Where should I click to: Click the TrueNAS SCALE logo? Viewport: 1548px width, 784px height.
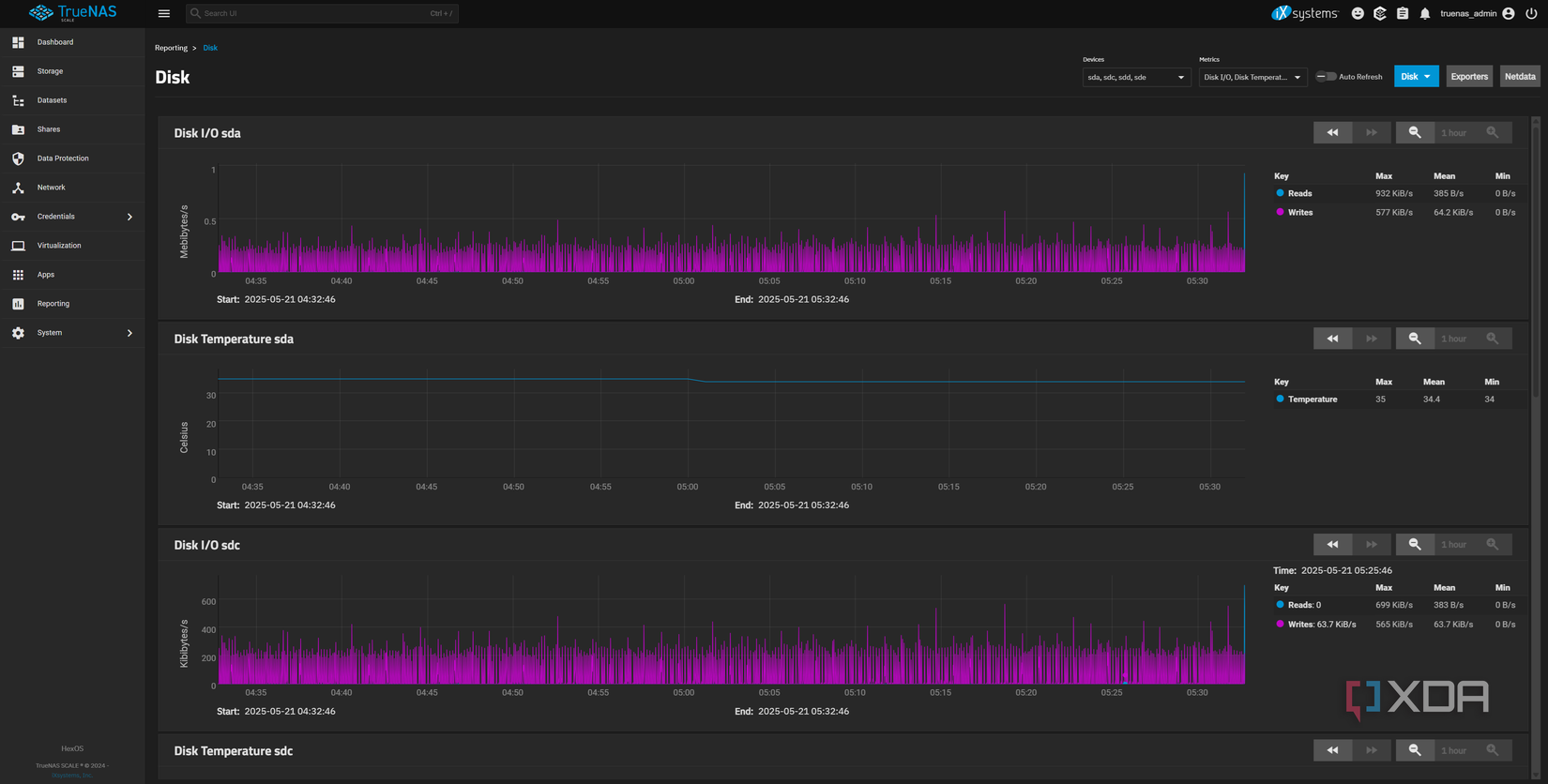(73, 13)
